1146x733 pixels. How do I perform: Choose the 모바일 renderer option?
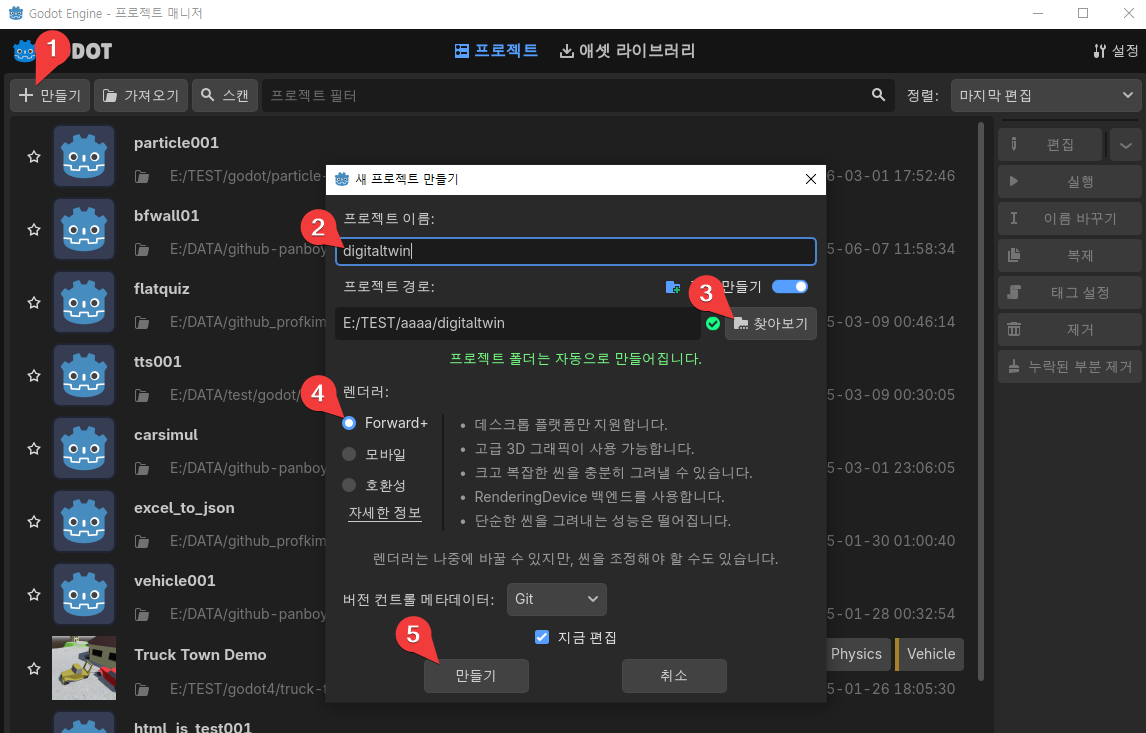click(349, 454)
